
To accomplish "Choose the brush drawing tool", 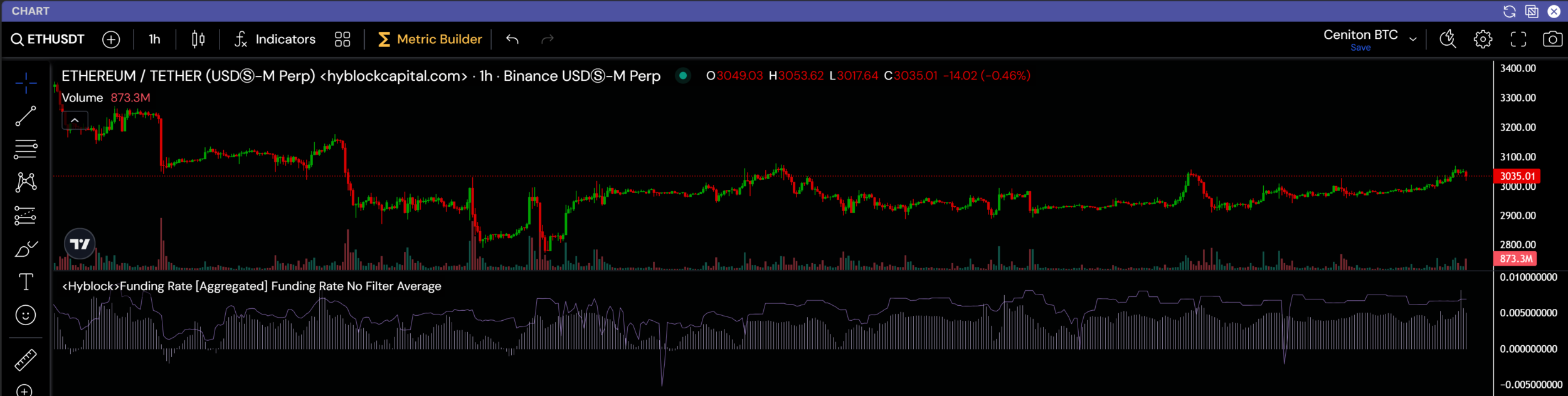I will coord(26,249).
